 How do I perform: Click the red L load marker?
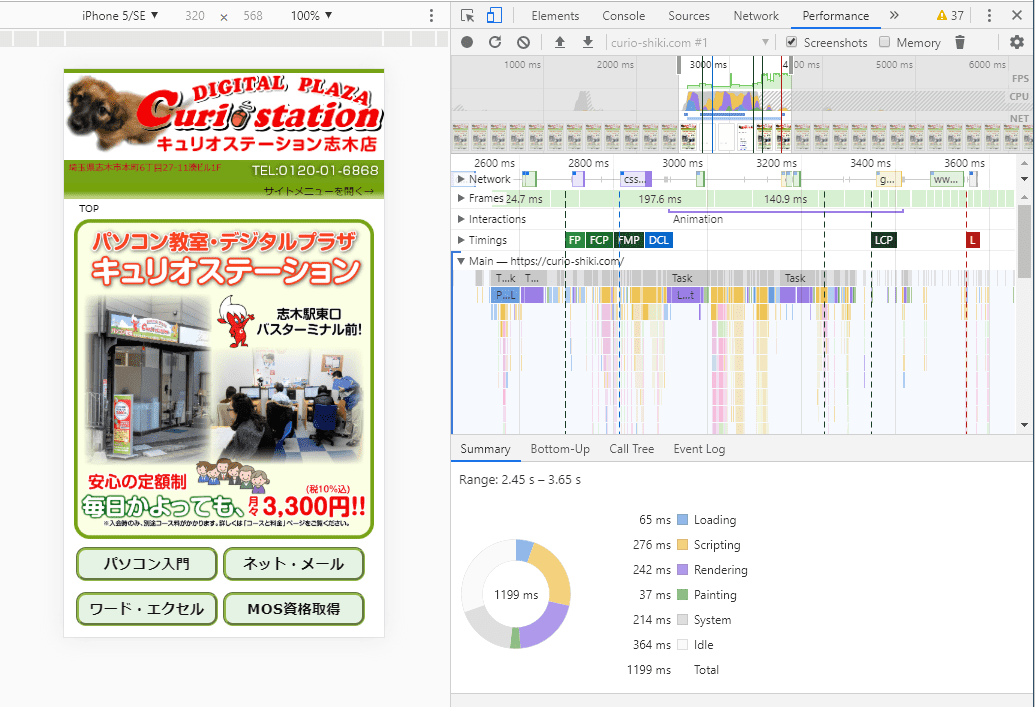tap(972, 240)
